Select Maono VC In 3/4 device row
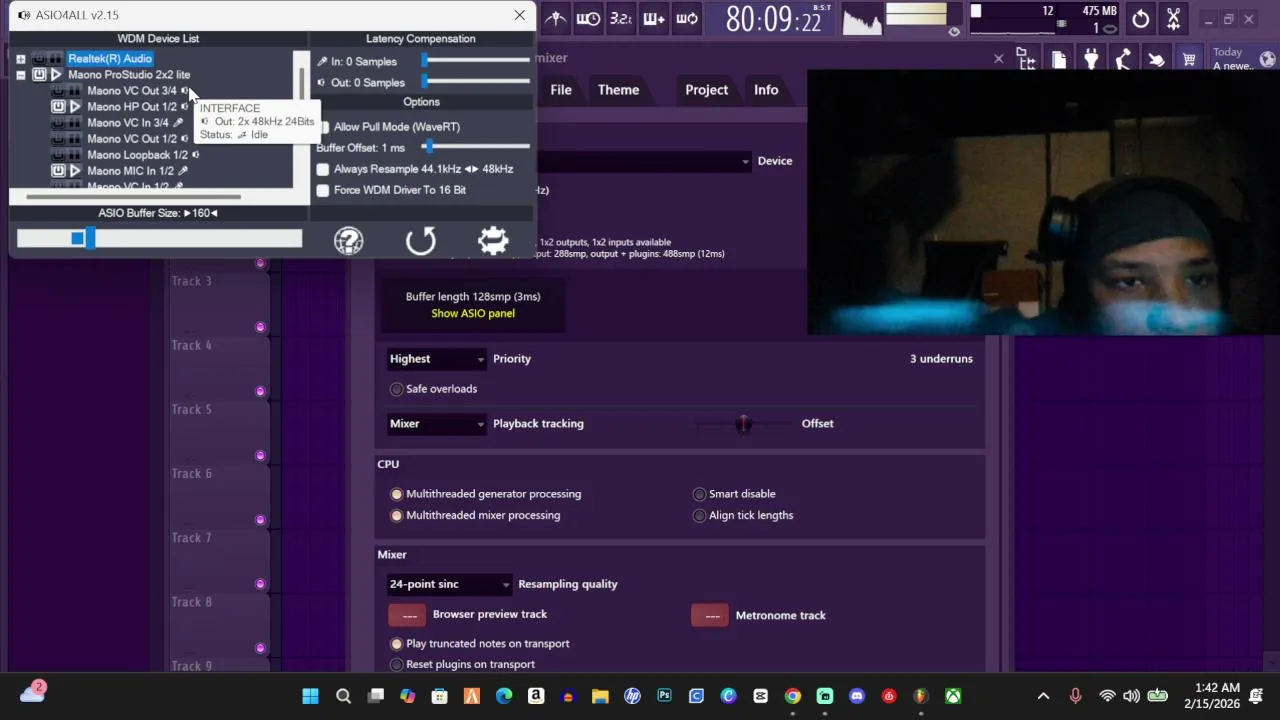 [x=128, y=123]
